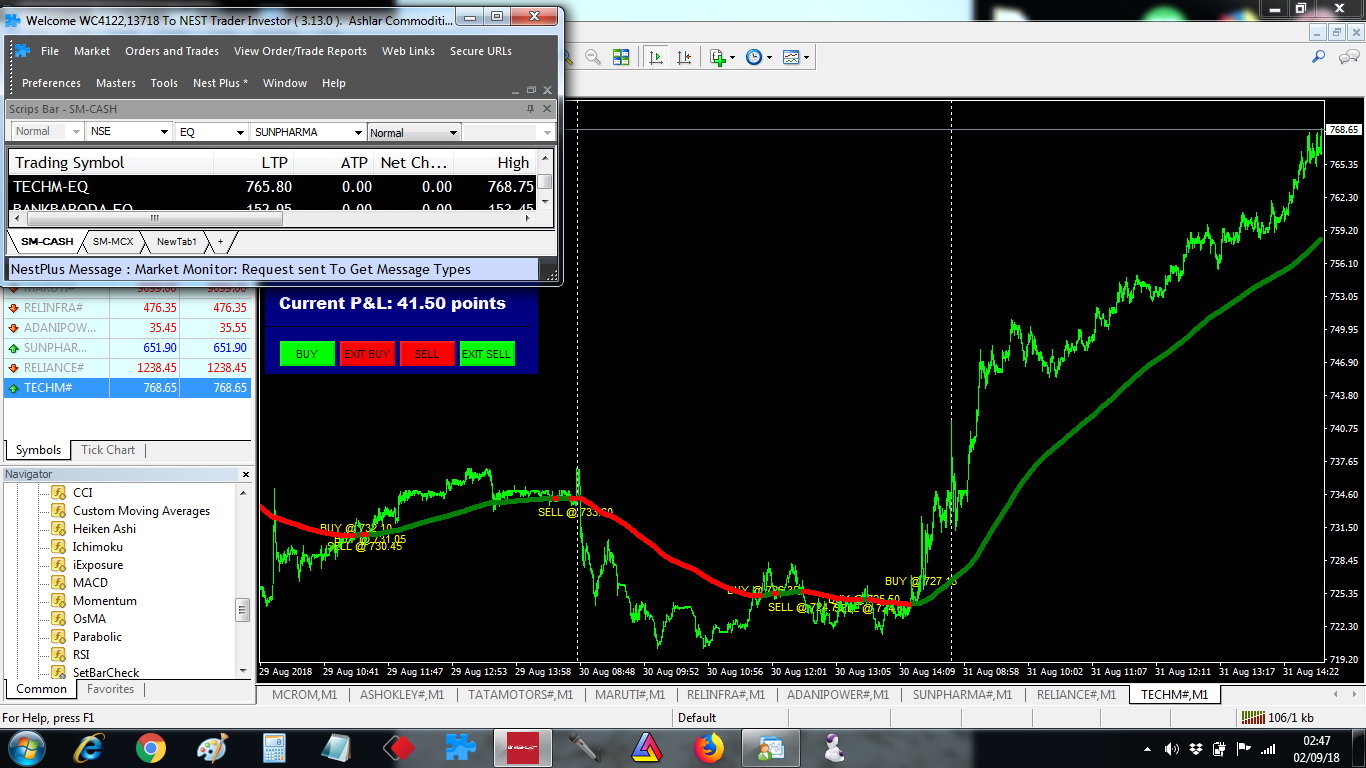Close the Scrips Bar panel
Screen dimensions: 1366x768
[x=547, y=108]
